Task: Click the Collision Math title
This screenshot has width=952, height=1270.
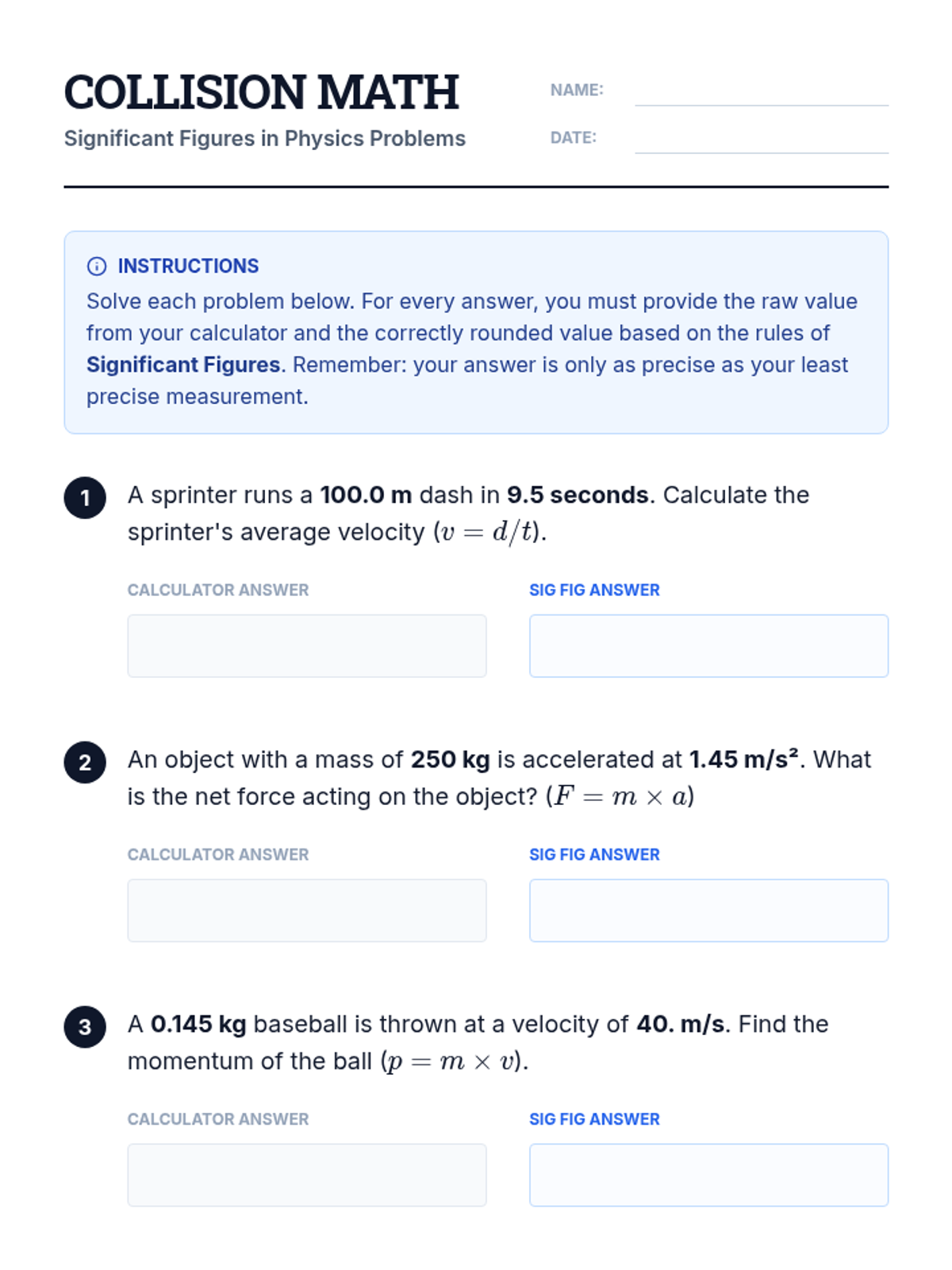Action: click(x=261, y=92)
